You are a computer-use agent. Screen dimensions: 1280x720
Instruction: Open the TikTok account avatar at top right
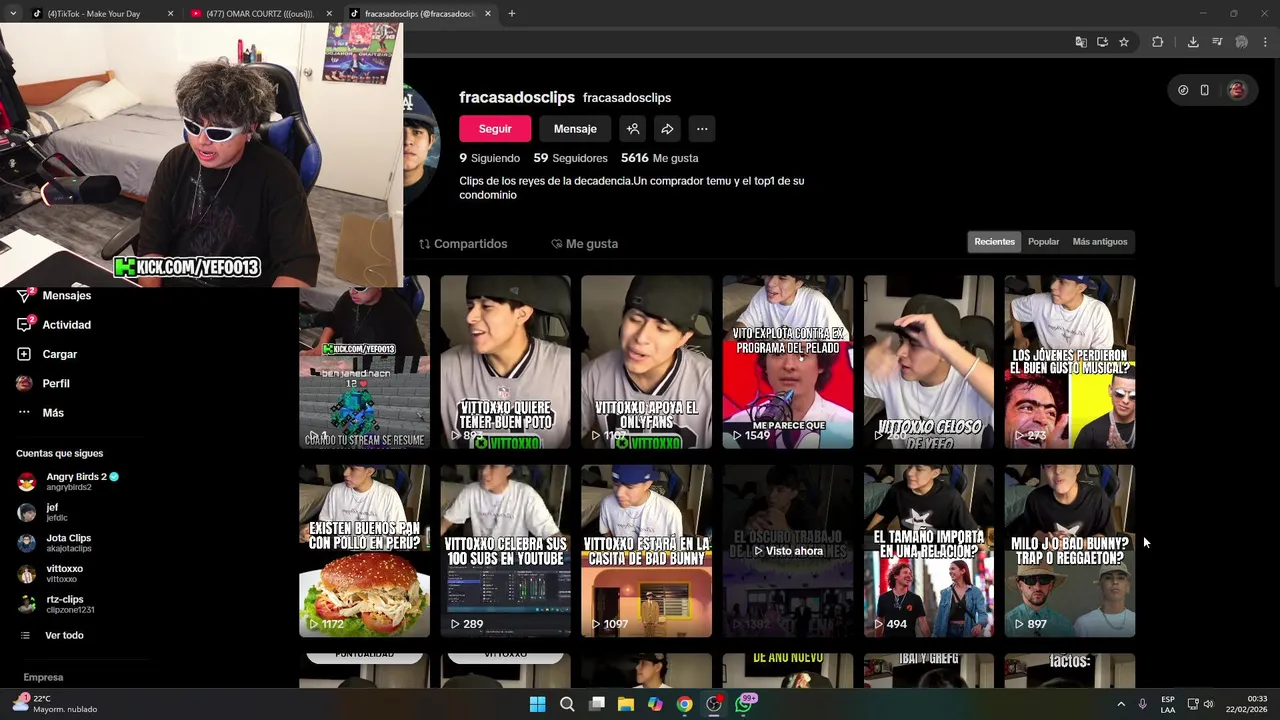(1237, 90)
